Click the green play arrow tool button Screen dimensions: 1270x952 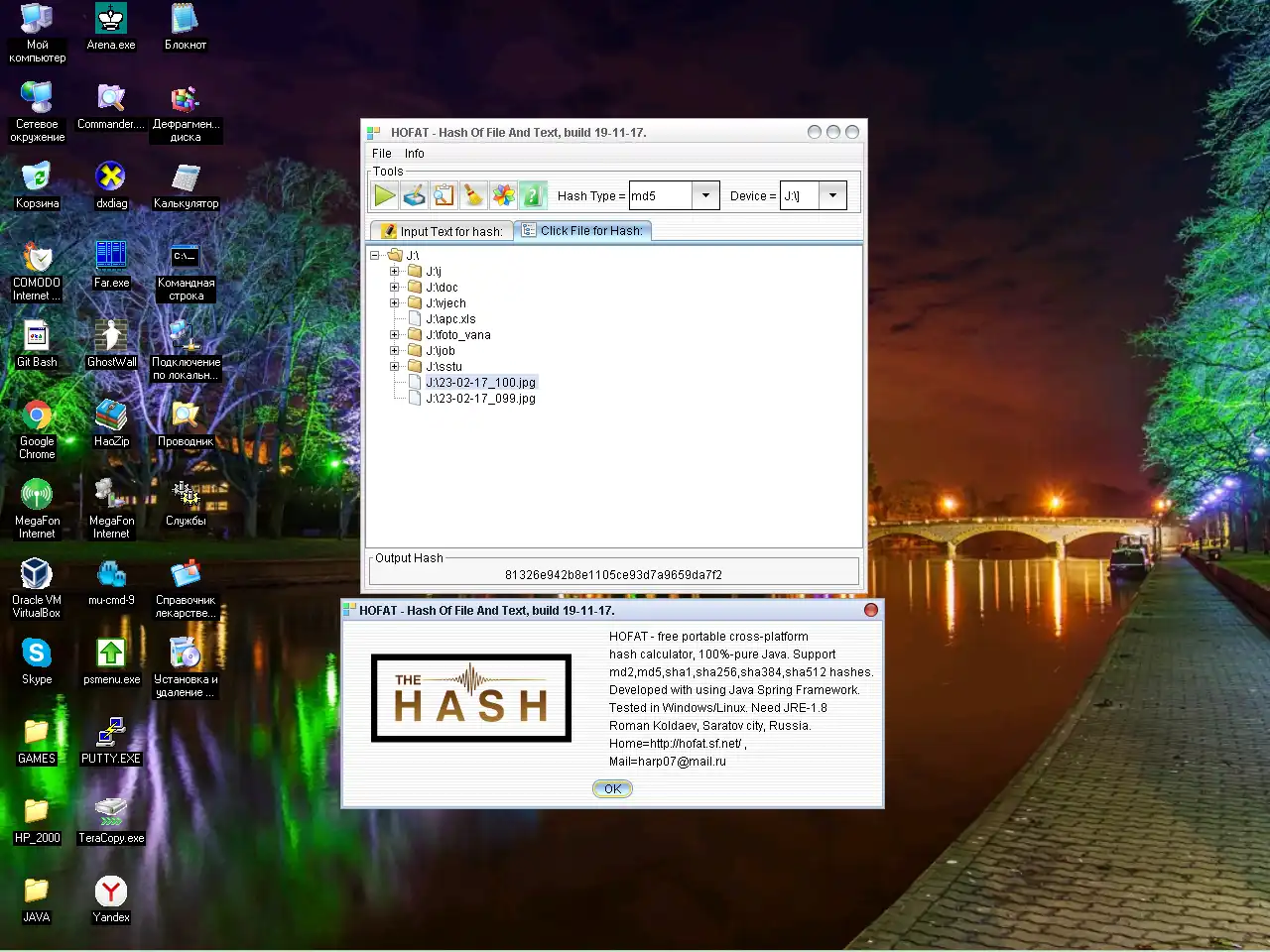pyautogui.click(x=385, y=195)
